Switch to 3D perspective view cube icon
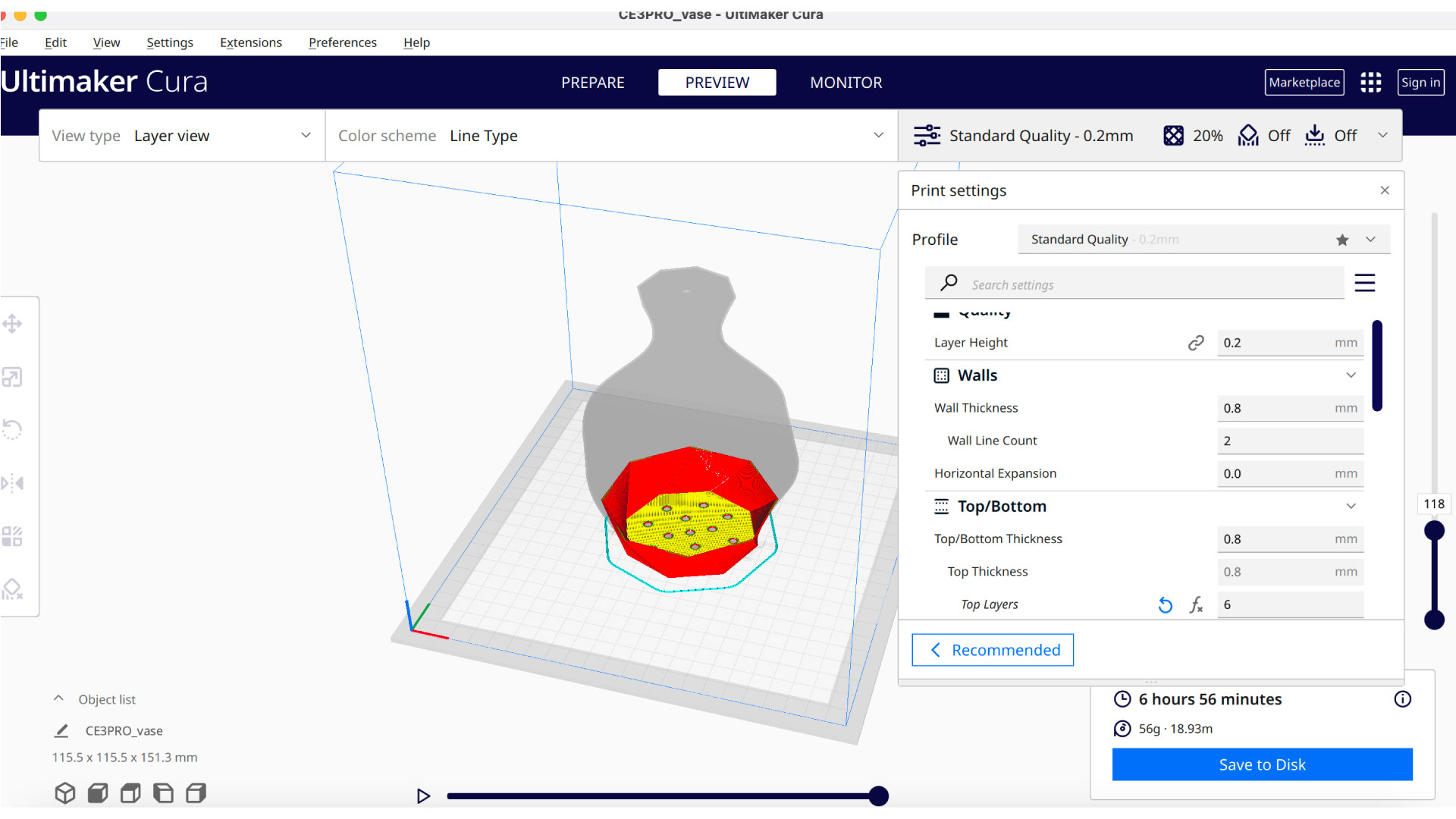The height and width of the screenshot is (819, 1456). pos(65,793)
